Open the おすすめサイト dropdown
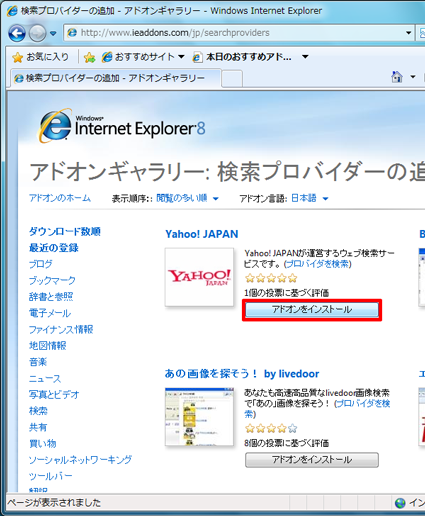 click(143, 57)
